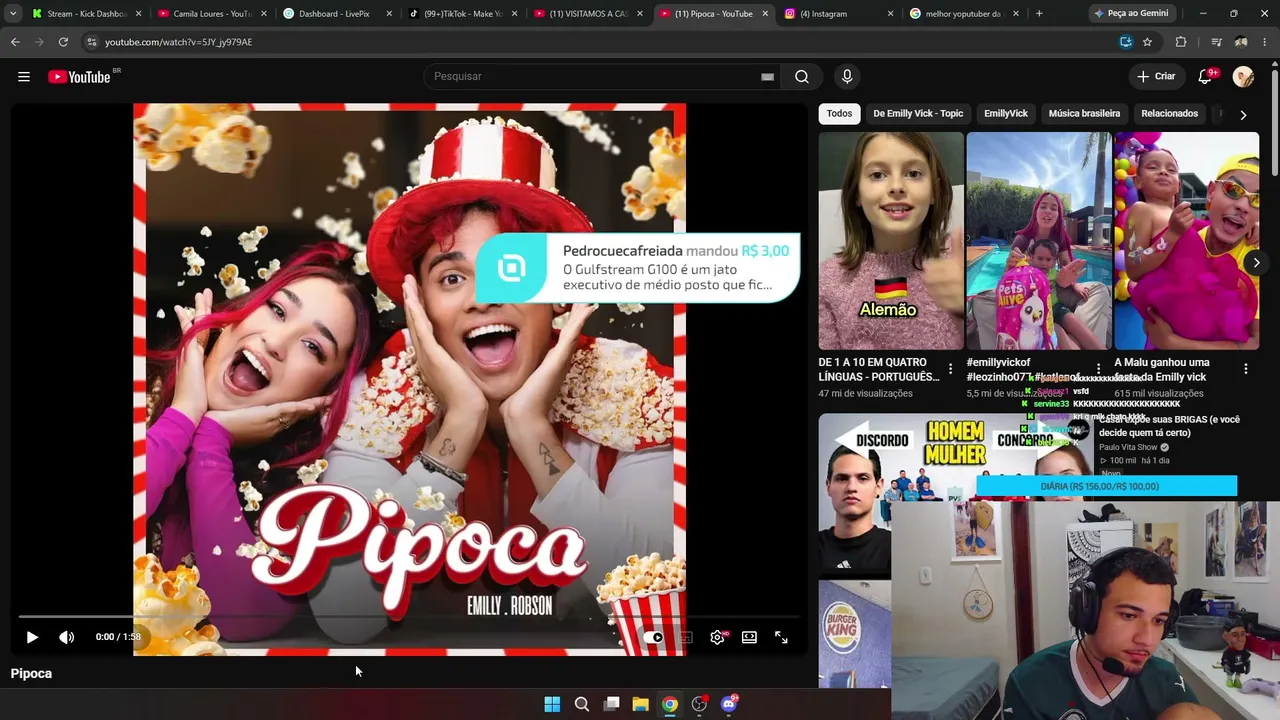Image resolution: width=1280 pixels, height=720 pixels.
Task: Seek on the video progress bar
Action: coord(410,617)
